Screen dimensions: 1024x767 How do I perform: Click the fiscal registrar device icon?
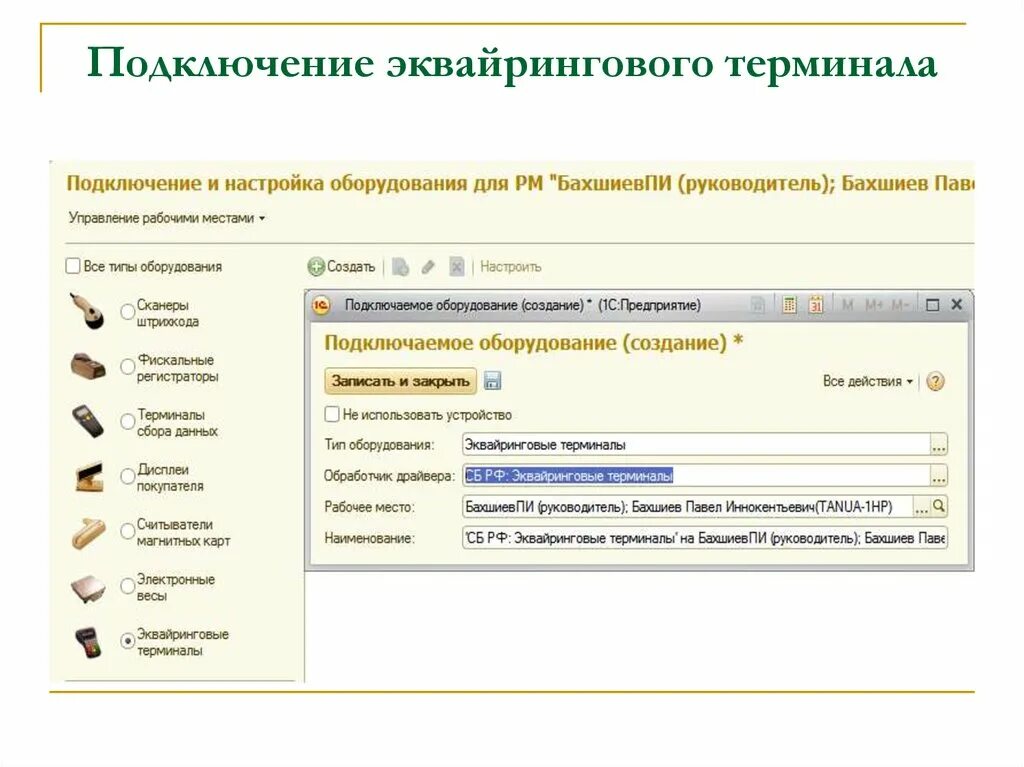(88, 366)
